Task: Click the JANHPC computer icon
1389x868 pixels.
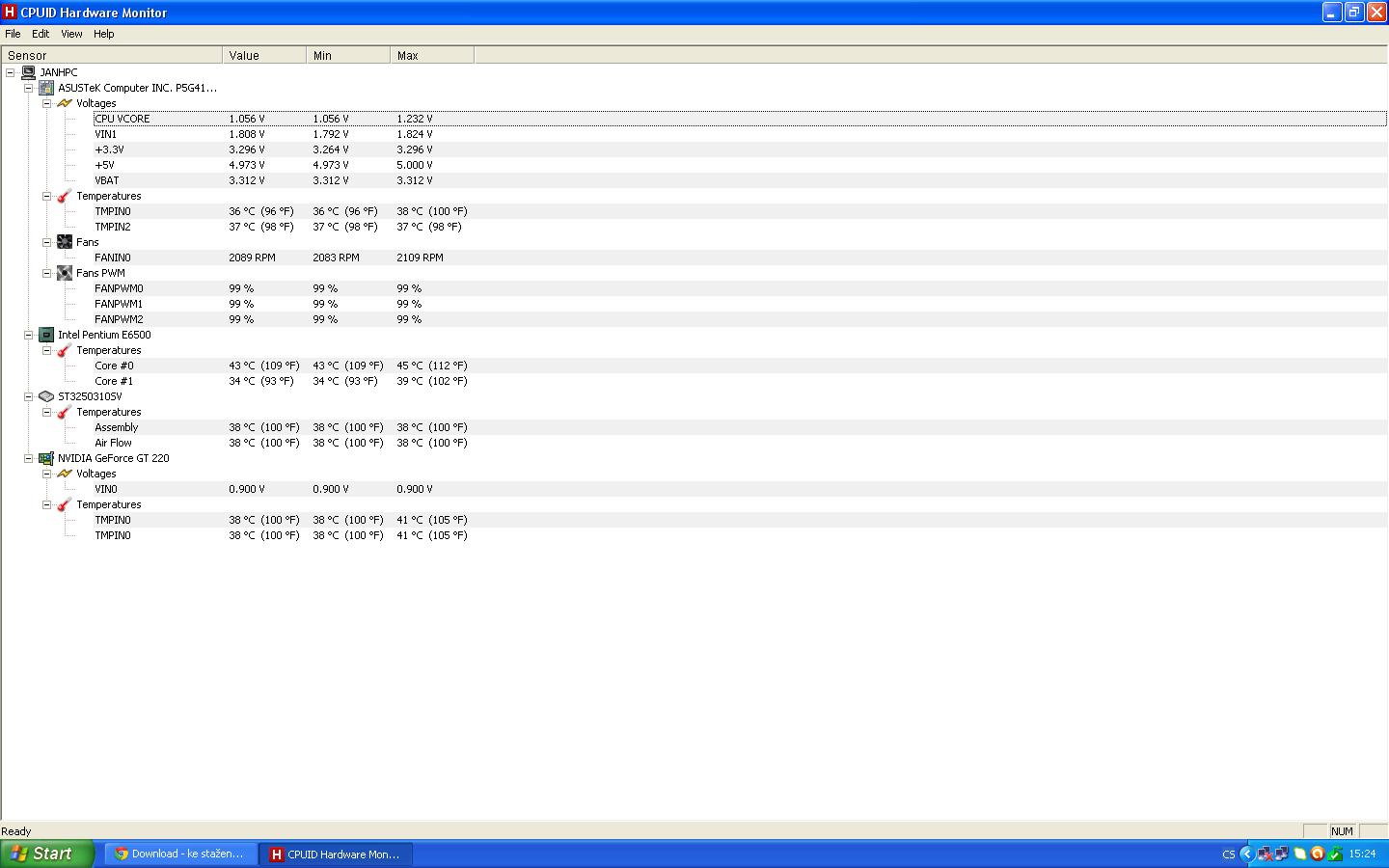Action: [x=28, y=72]
